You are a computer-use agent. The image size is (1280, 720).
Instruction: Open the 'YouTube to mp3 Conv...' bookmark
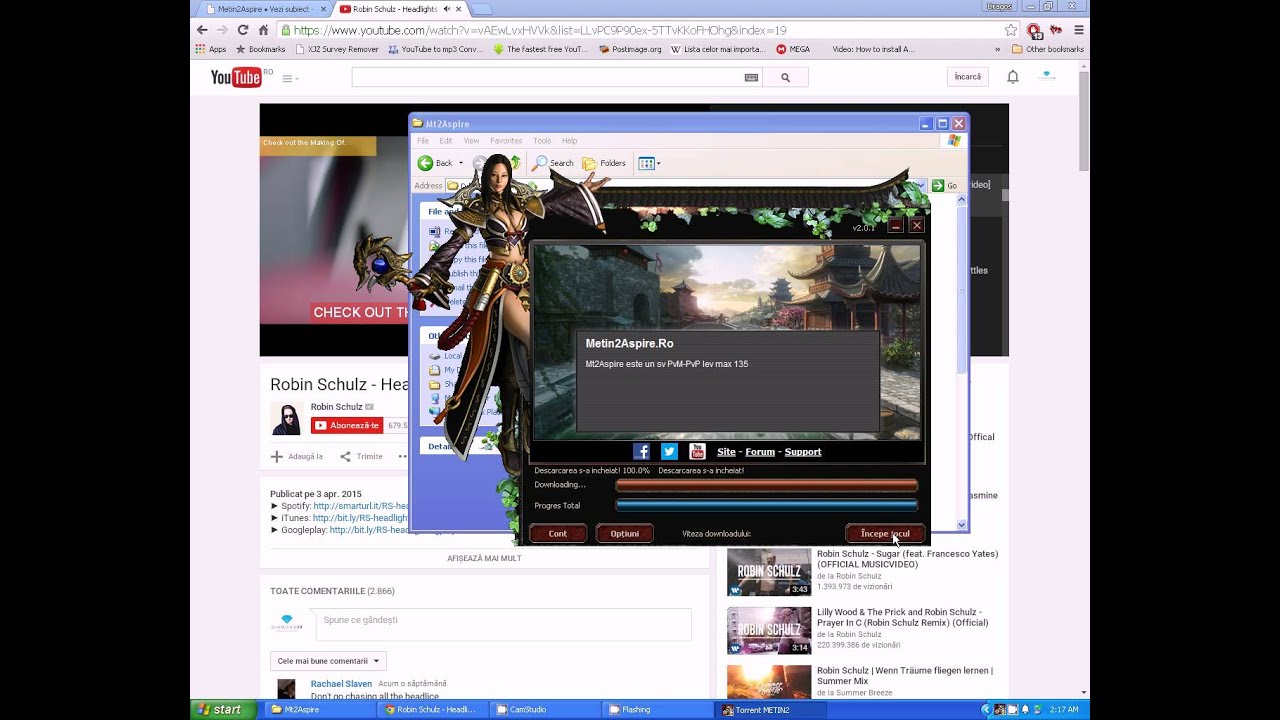click(436, 49)
